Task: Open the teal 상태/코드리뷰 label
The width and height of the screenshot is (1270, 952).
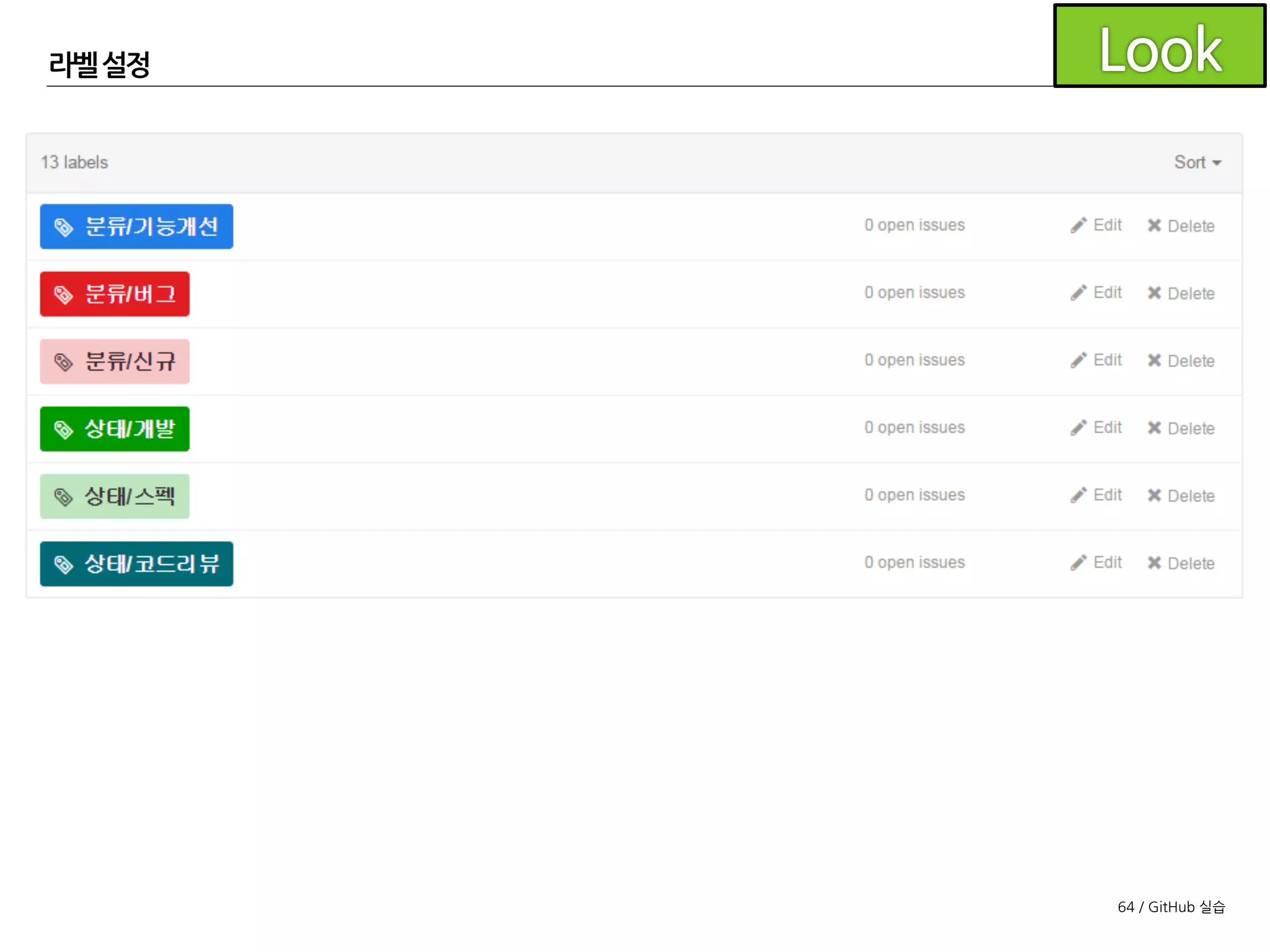Action: coord(136,564)
